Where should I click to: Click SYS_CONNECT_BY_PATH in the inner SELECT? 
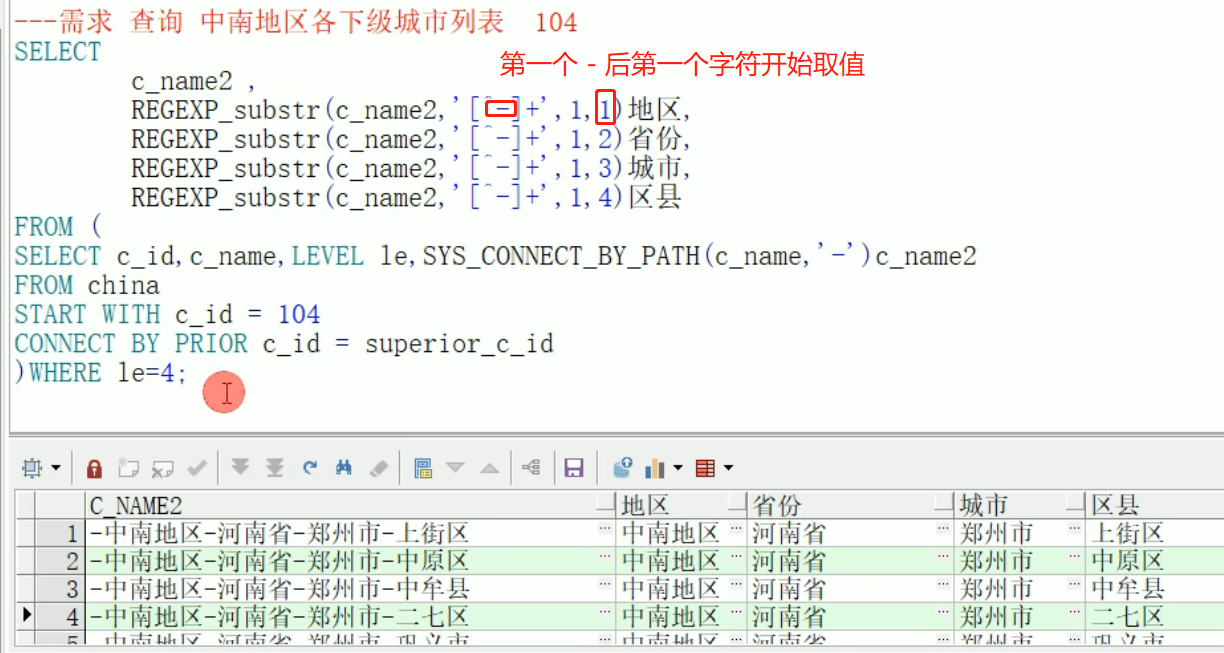[x=563, y=257]
